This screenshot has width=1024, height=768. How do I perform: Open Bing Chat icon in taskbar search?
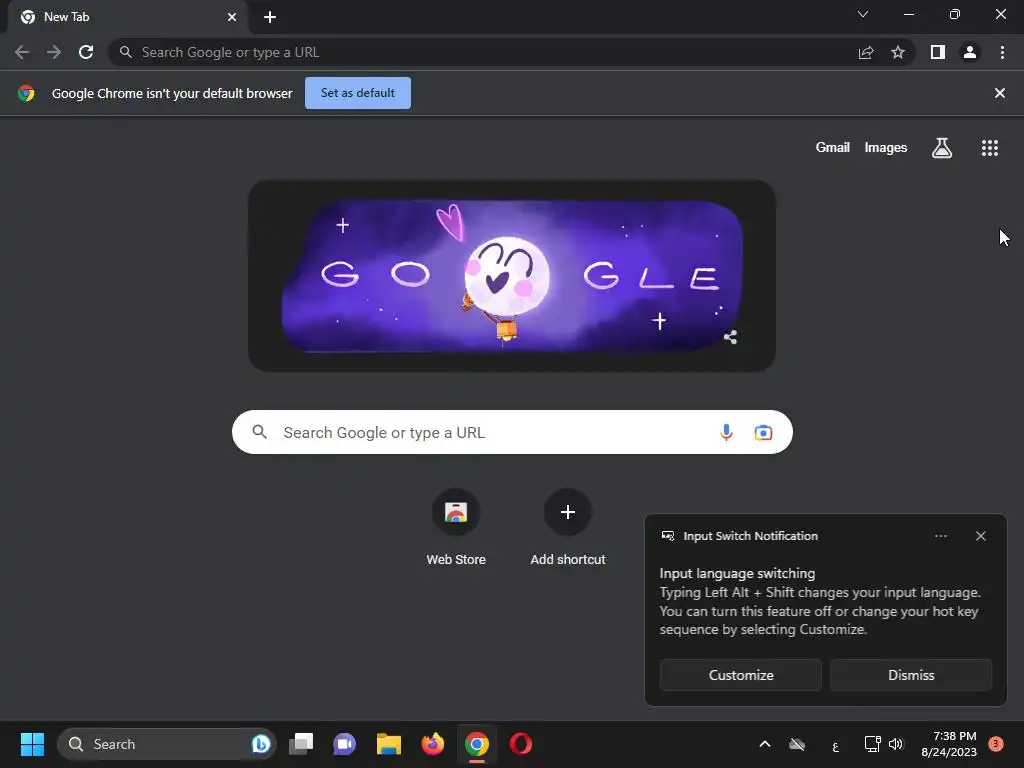point(261,744)
